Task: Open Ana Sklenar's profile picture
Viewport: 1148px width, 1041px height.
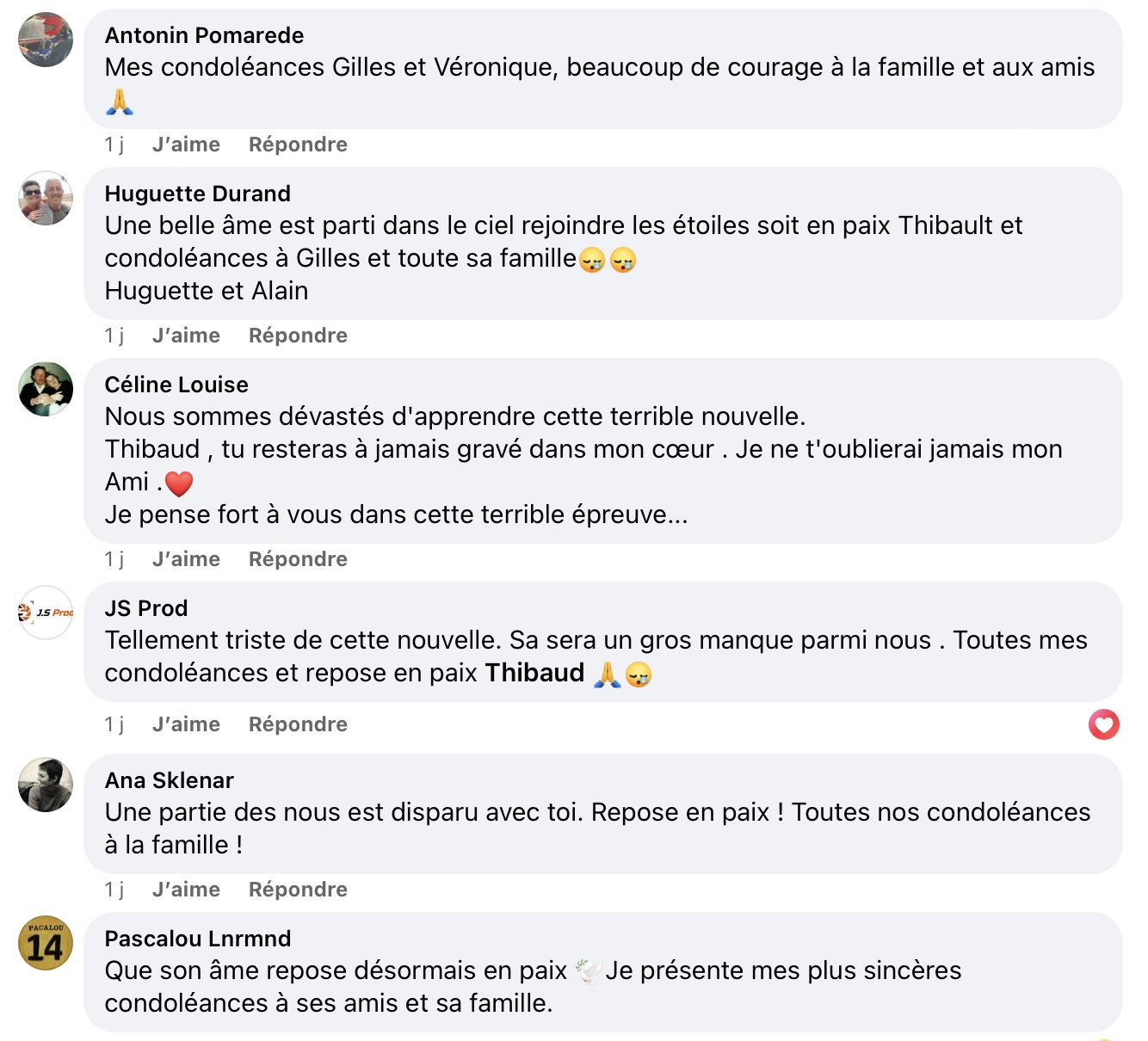Action: (x=46, y=785)
